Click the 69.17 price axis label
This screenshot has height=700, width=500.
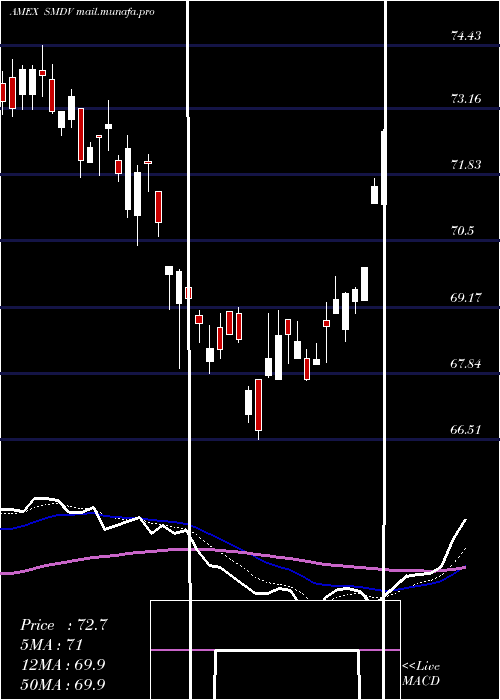(x=466, y=297)
